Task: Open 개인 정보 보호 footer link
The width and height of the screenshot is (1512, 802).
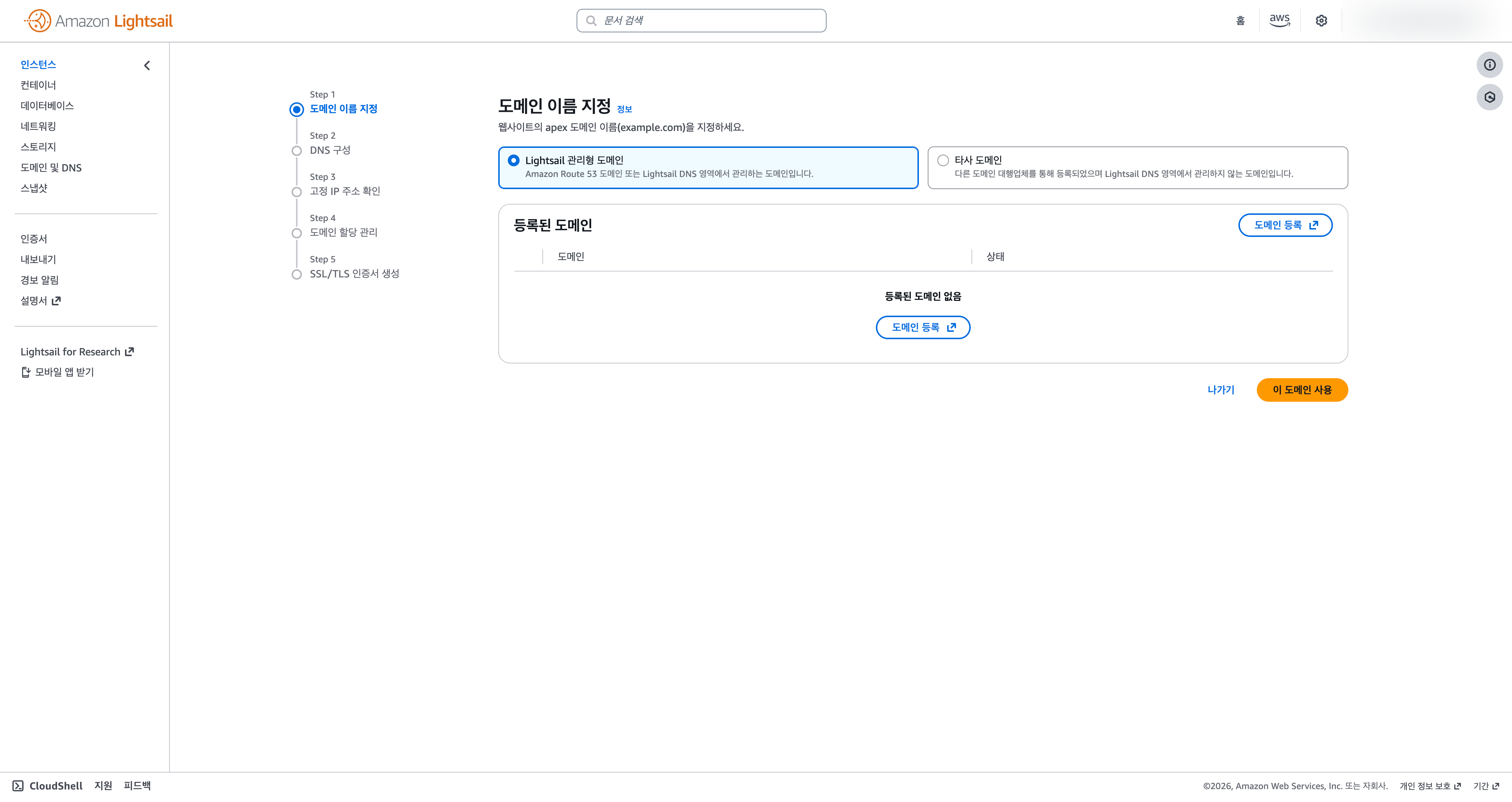Action: pyautogui.click(x=1430, y=786)
